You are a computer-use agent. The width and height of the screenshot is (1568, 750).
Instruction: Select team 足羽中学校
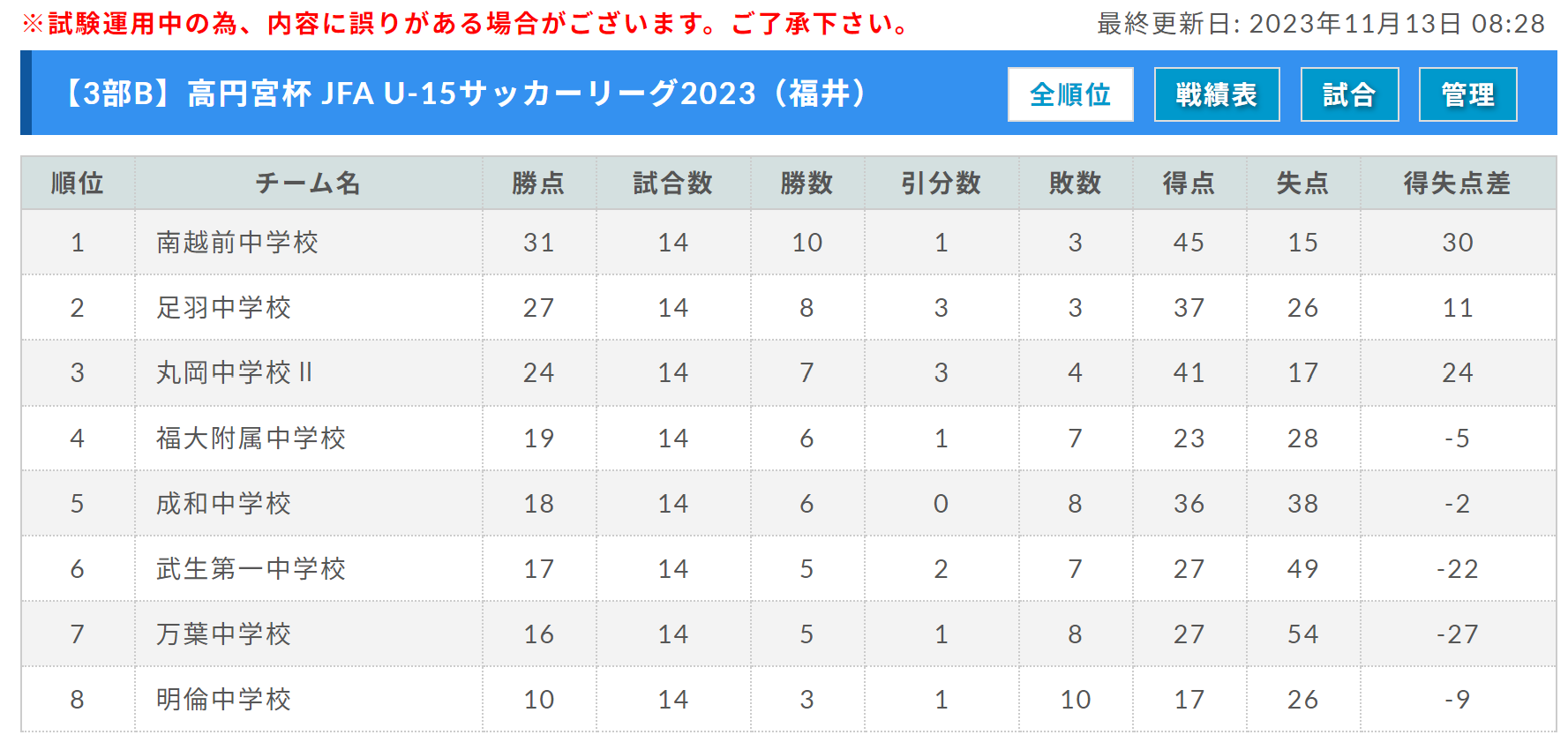[223, 308]
